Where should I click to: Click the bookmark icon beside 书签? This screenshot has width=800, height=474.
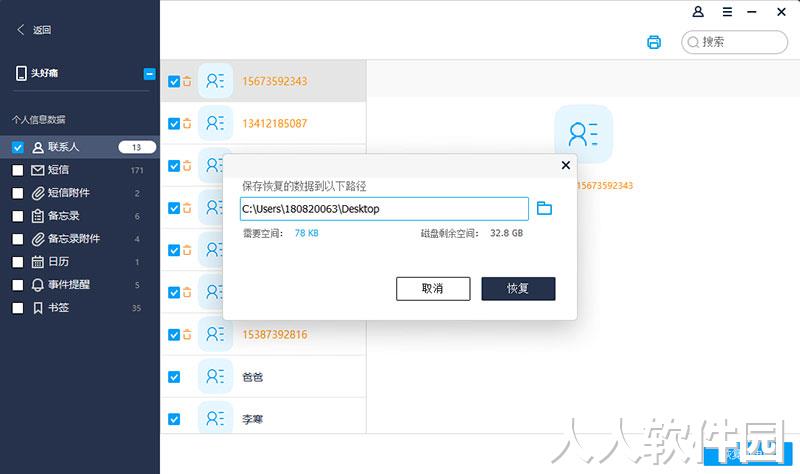(38, 308)
